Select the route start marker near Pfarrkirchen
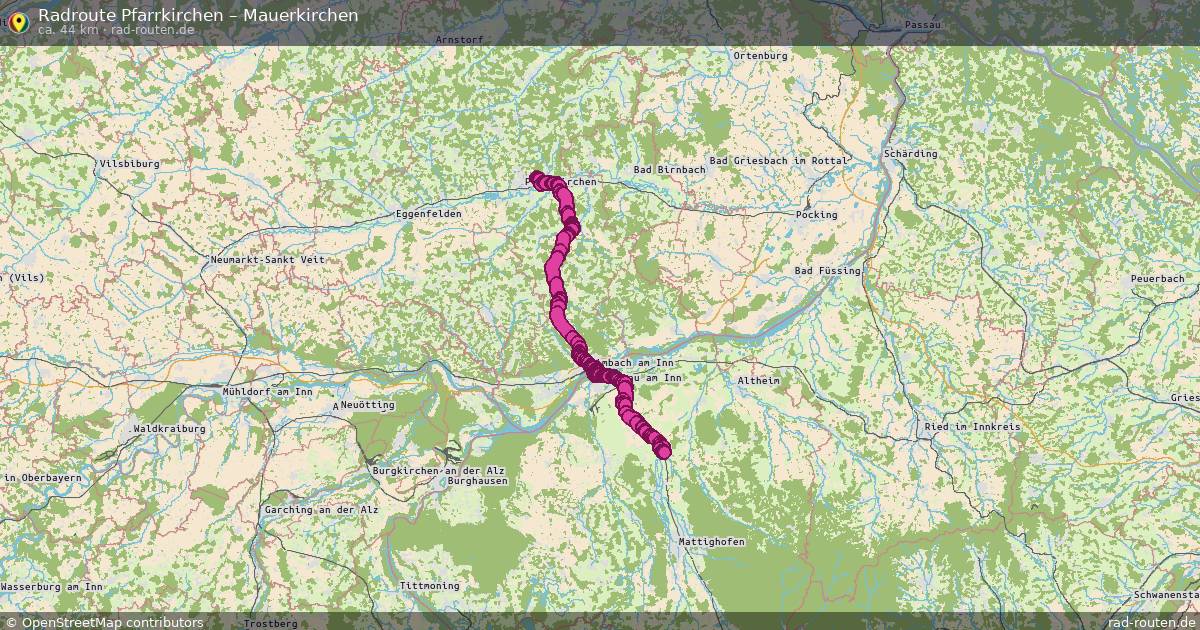This screenshot has height=630, width=1200. pos(537,178)
